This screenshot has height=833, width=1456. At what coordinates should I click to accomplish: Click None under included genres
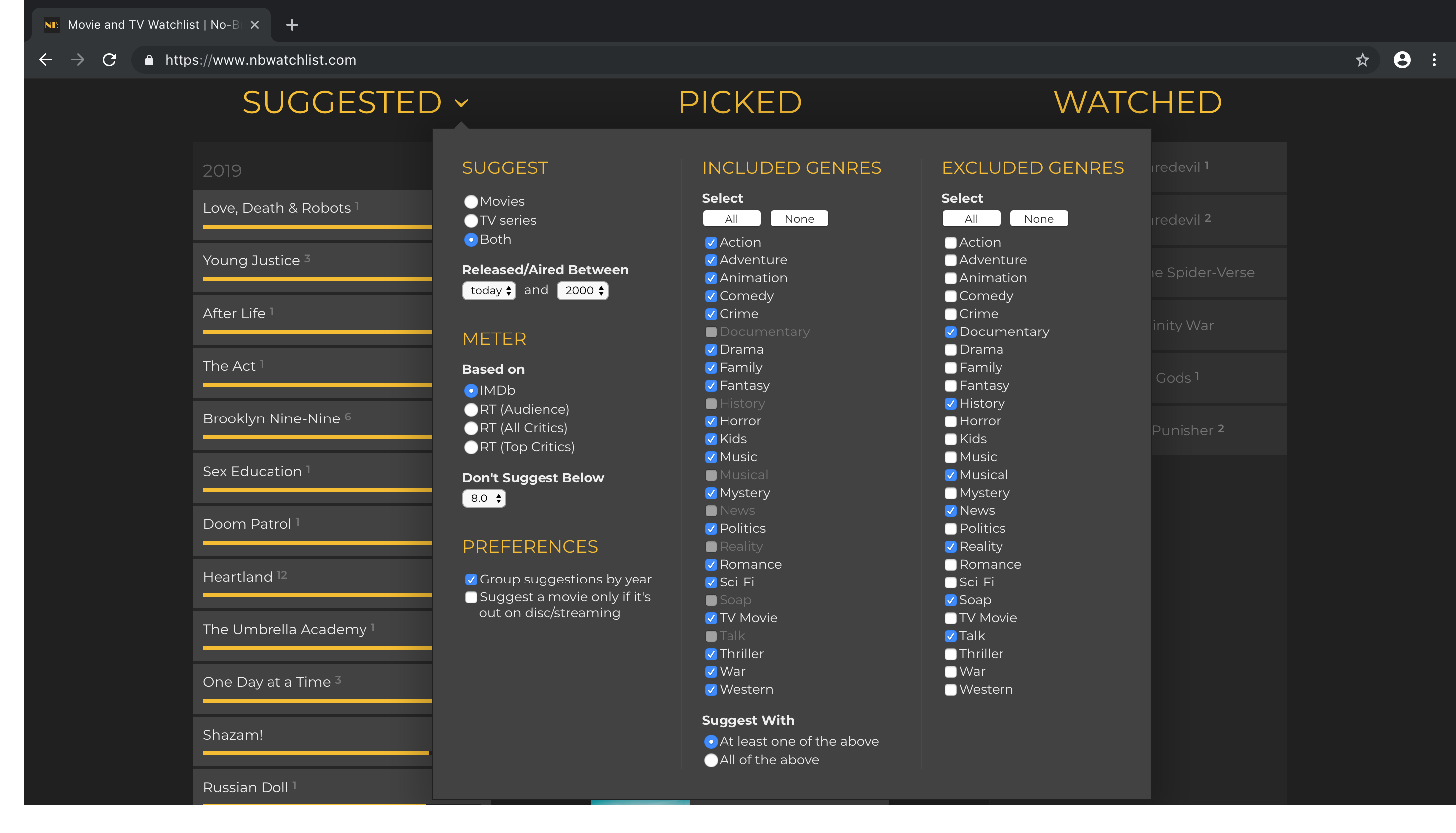click(799, 218)
